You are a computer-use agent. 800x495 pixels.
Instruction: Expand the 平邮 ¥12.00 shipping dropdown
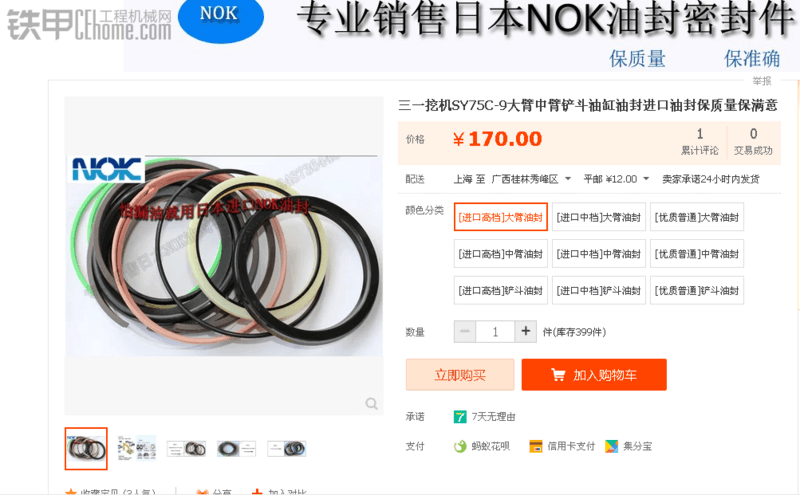(616, 179)
